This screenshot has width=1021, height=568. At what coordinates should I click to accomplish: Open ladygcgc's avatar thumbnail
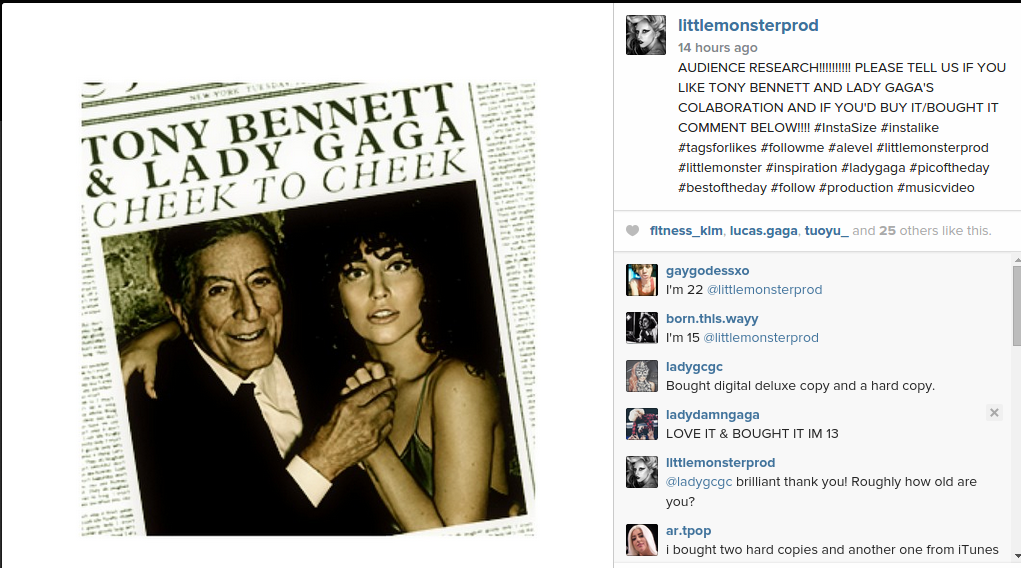coord(641,376)
